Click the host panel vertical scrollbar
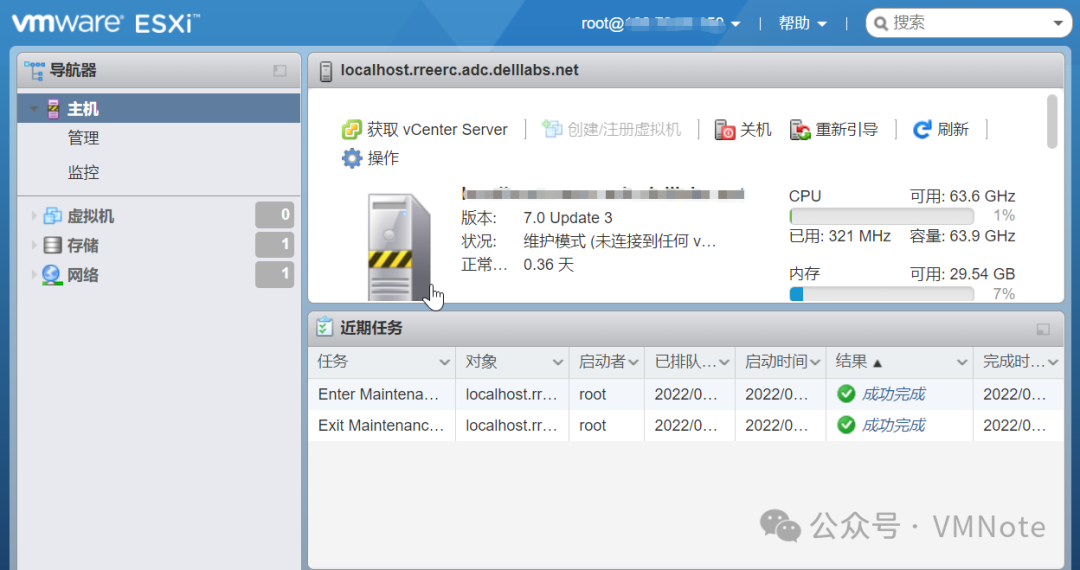The width and height of the screenshot is (1080, 570). (x=1052, y=122)
